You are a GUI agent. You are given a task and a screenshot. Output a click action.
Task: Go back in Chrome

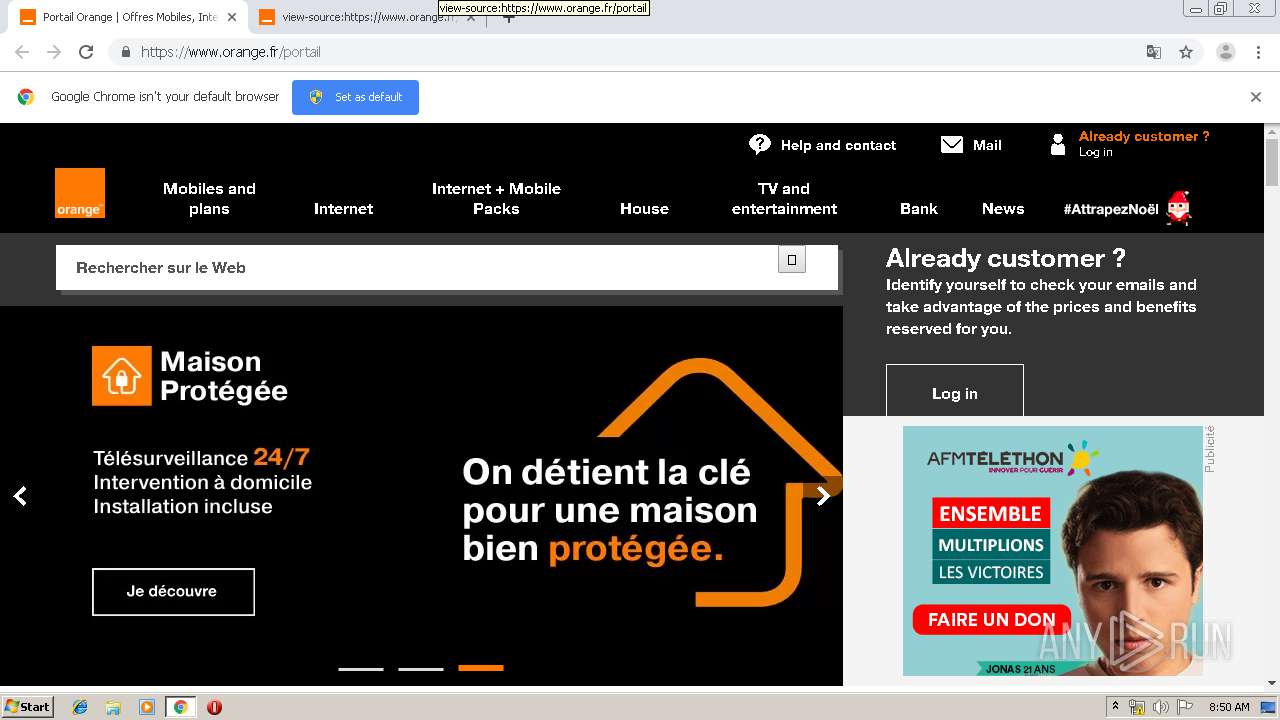(x=22, y=52)
